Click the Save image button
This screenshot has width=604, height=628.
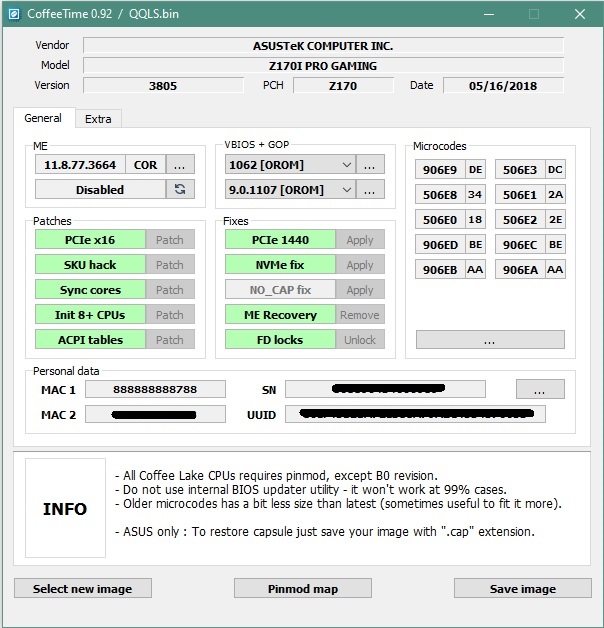coord(523,588)
